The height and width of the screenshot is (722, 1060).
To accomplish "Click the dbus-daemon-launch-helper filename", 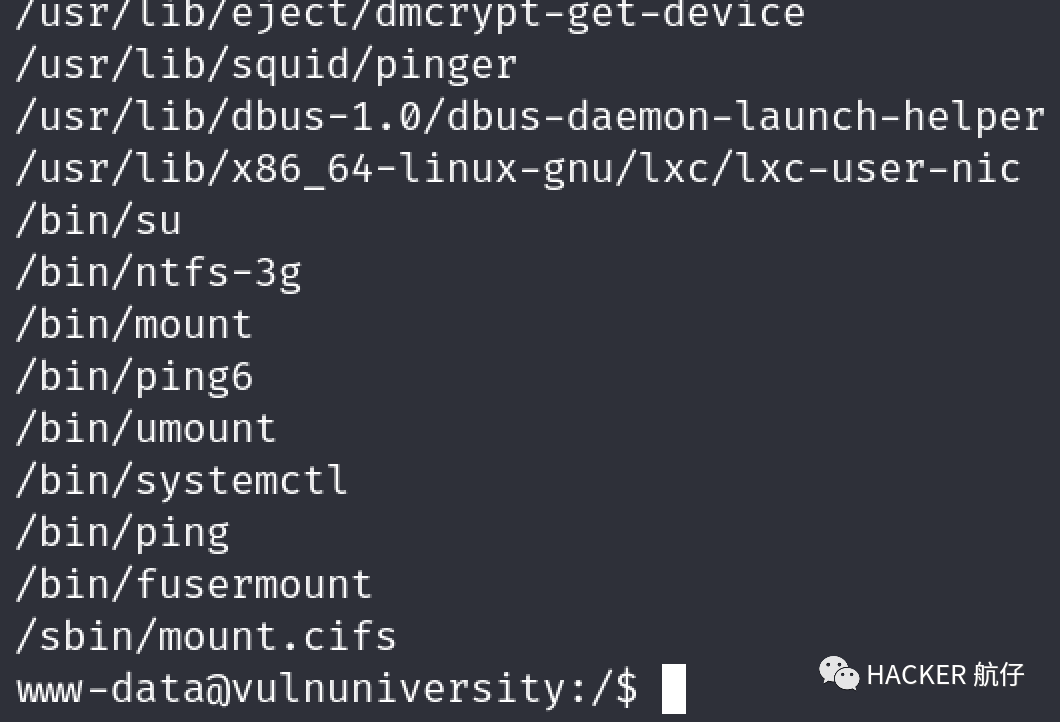I will (x=746, y=117).
